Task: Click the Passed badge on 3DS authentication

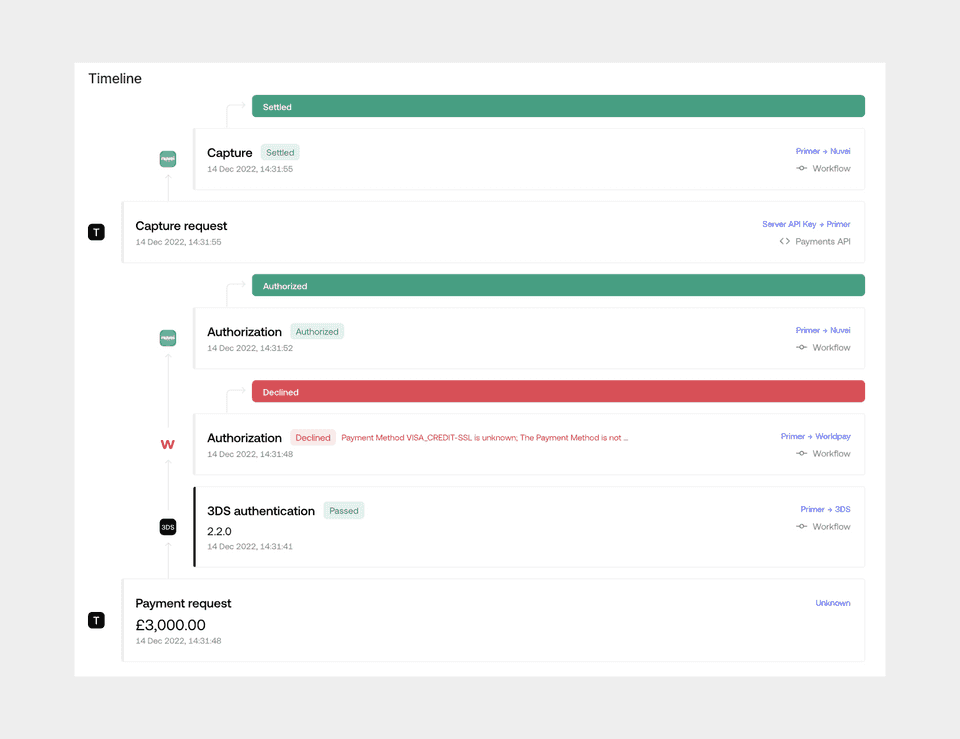Action: tap(343, 511)
